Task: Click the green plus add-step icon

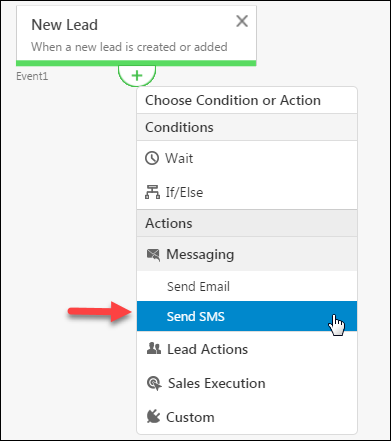Action: [x=137, y=76]
